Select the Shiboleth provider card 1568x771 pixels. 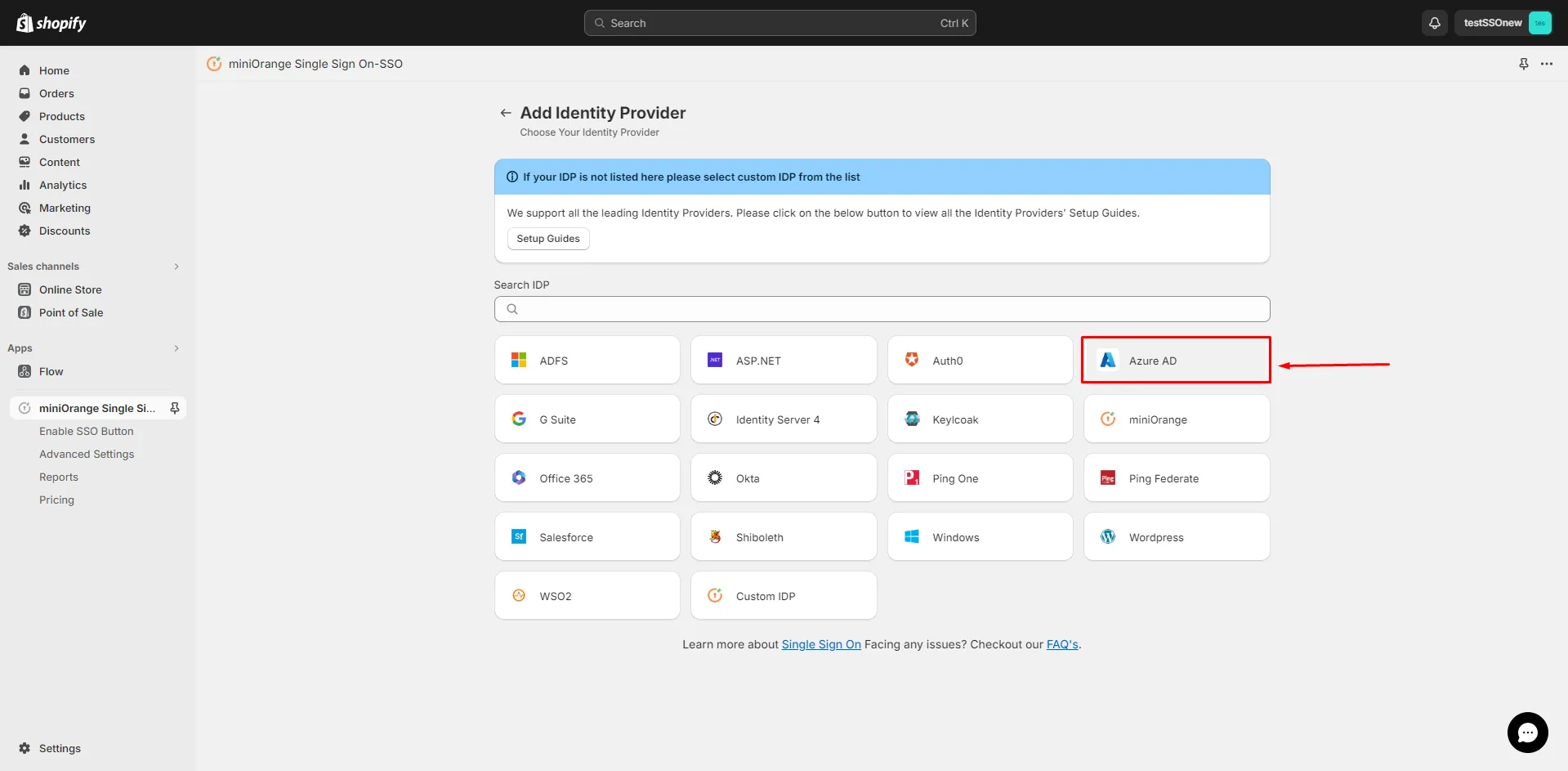(x=784, y=537)
